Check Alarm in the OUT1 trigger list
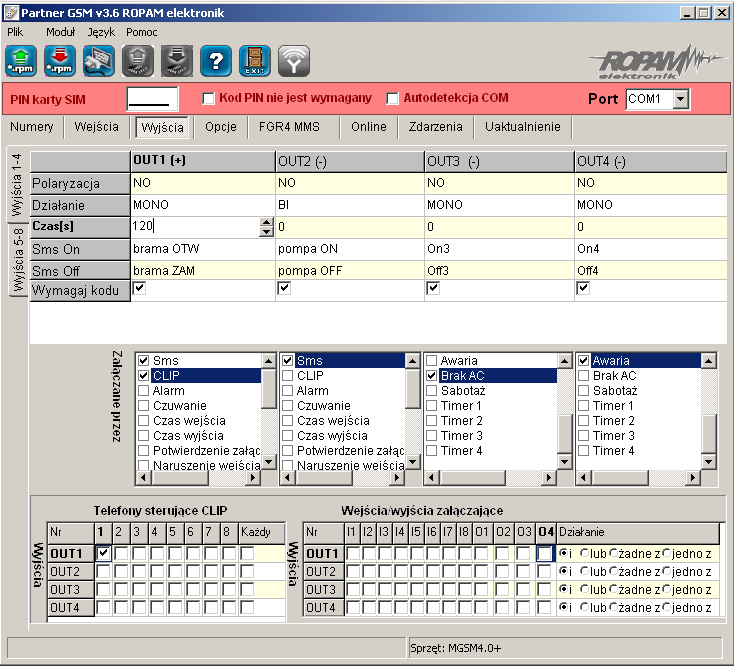The image size is (734, 666). coord(144,391)
